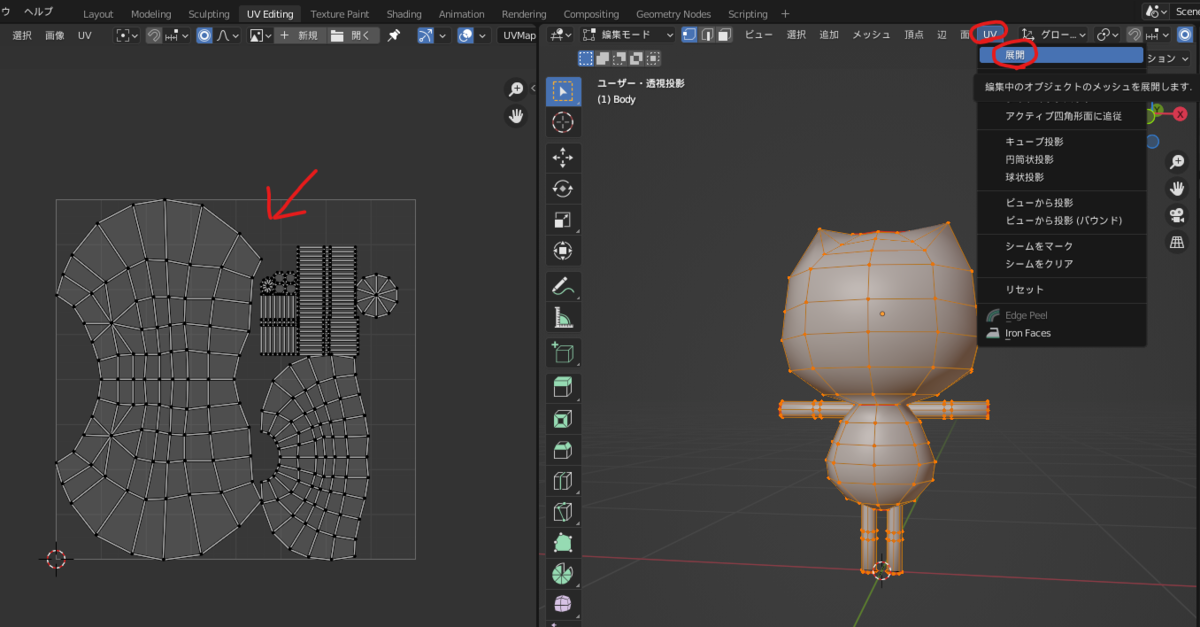The image size is (1200, 627).
Task: Open the image browse dropdown in UV editor
Action: [260, 35]
